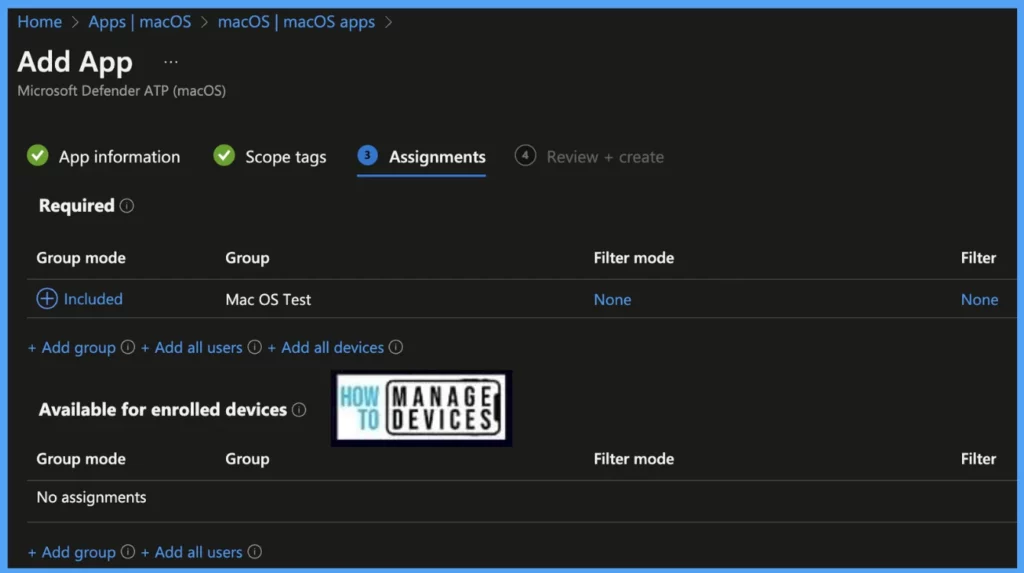Add all devices under Required section

click(325, 348)
